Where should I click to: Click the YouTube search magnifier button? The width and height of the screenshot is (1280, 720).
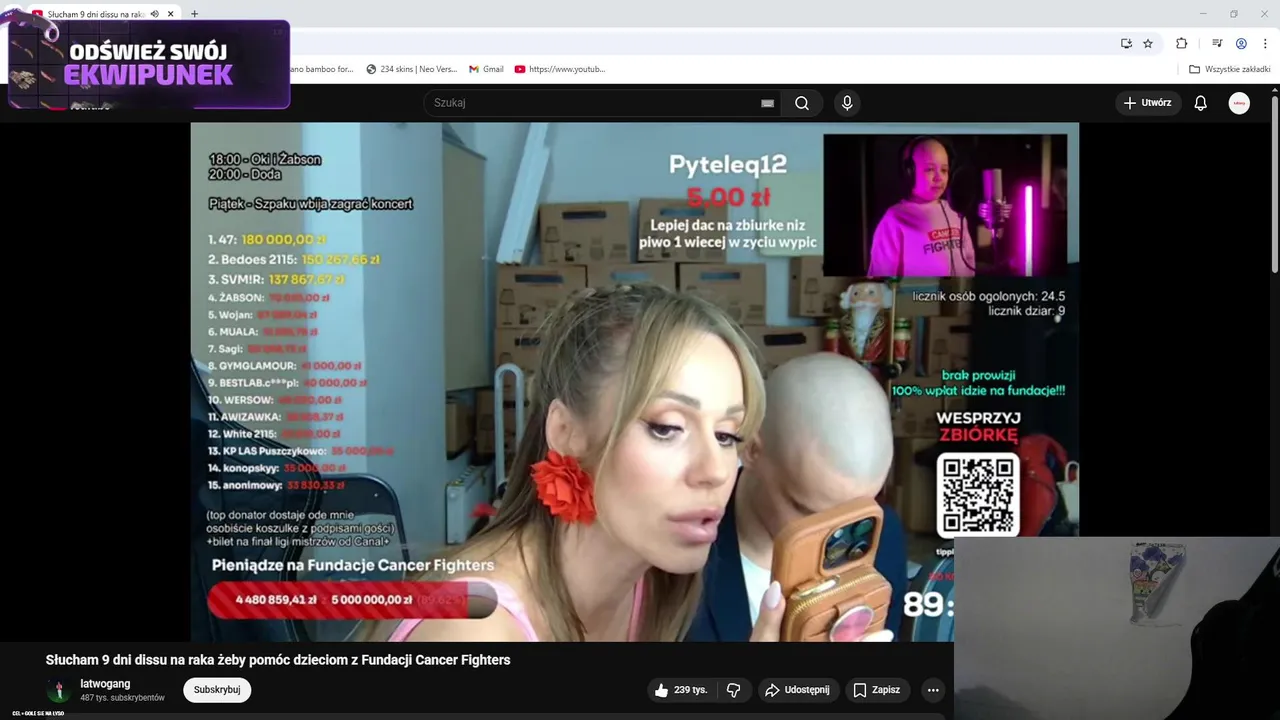(x=802, y=103)
